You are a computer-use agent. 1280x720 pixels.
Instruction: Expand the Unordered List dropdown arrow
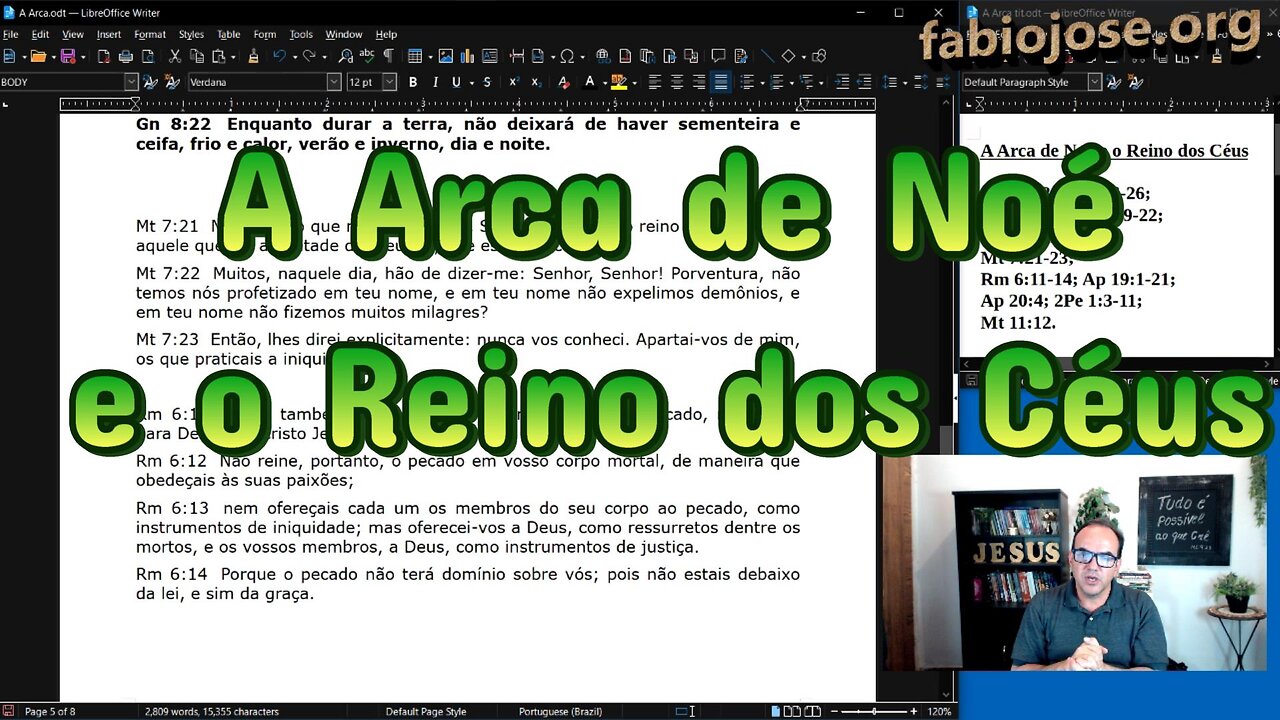click(763, 82)
